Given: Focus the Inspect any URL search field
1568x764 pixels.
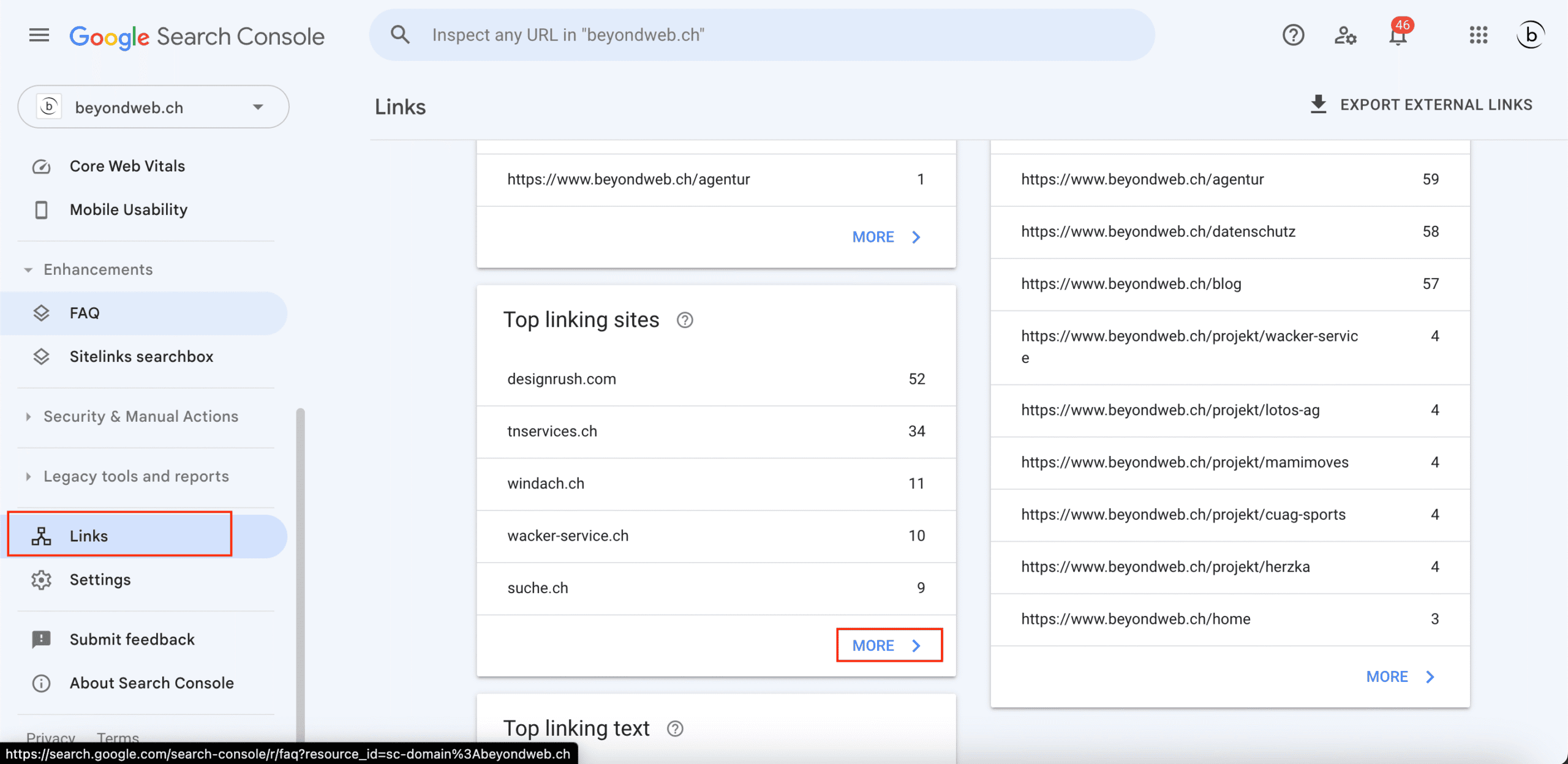Looking at the screenshot, I should point(762,35).
